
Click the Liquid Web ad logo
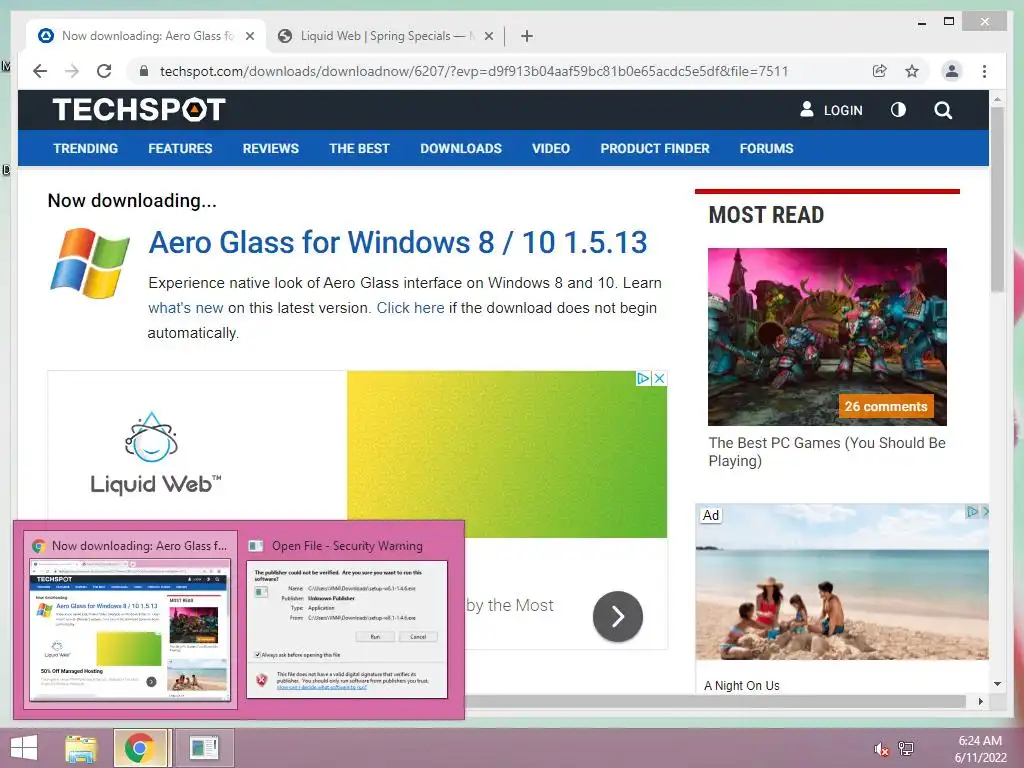155,453
